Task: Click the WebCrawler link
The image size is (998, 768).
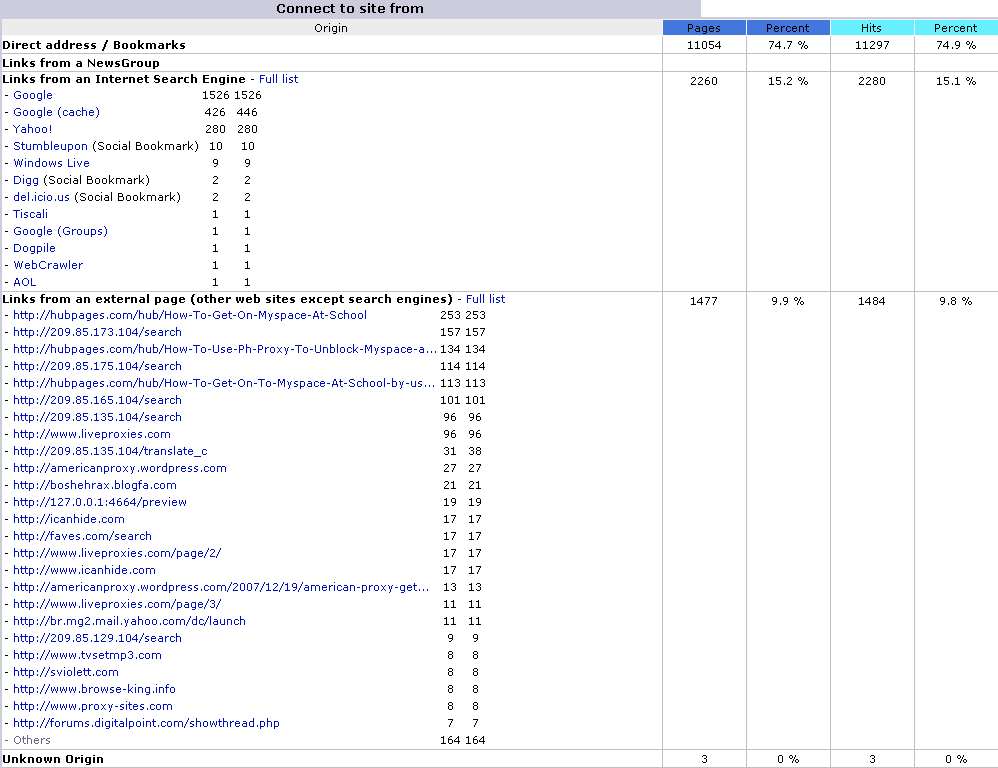Action: (x=48, y=265)
